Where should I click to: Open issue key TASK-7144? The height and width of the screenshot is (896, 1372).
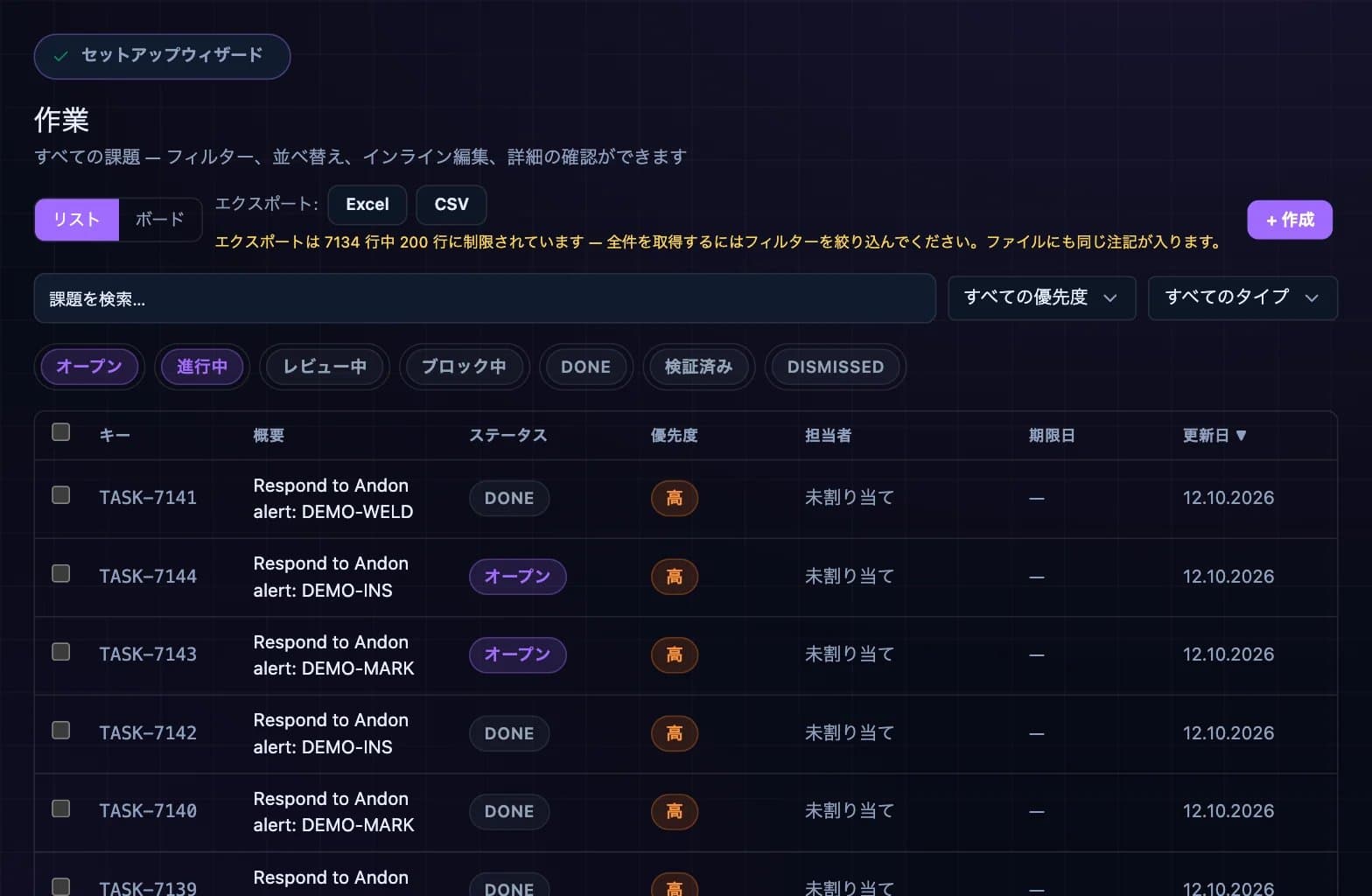point(148,577)
